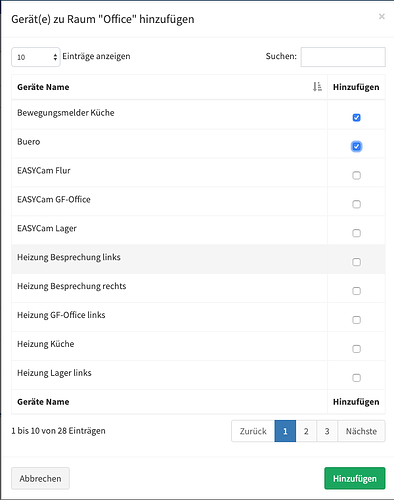Go to page 3 of results
The height and width of the screenshot is (500, 394).
pyautogui.click(x=327, y=431)
